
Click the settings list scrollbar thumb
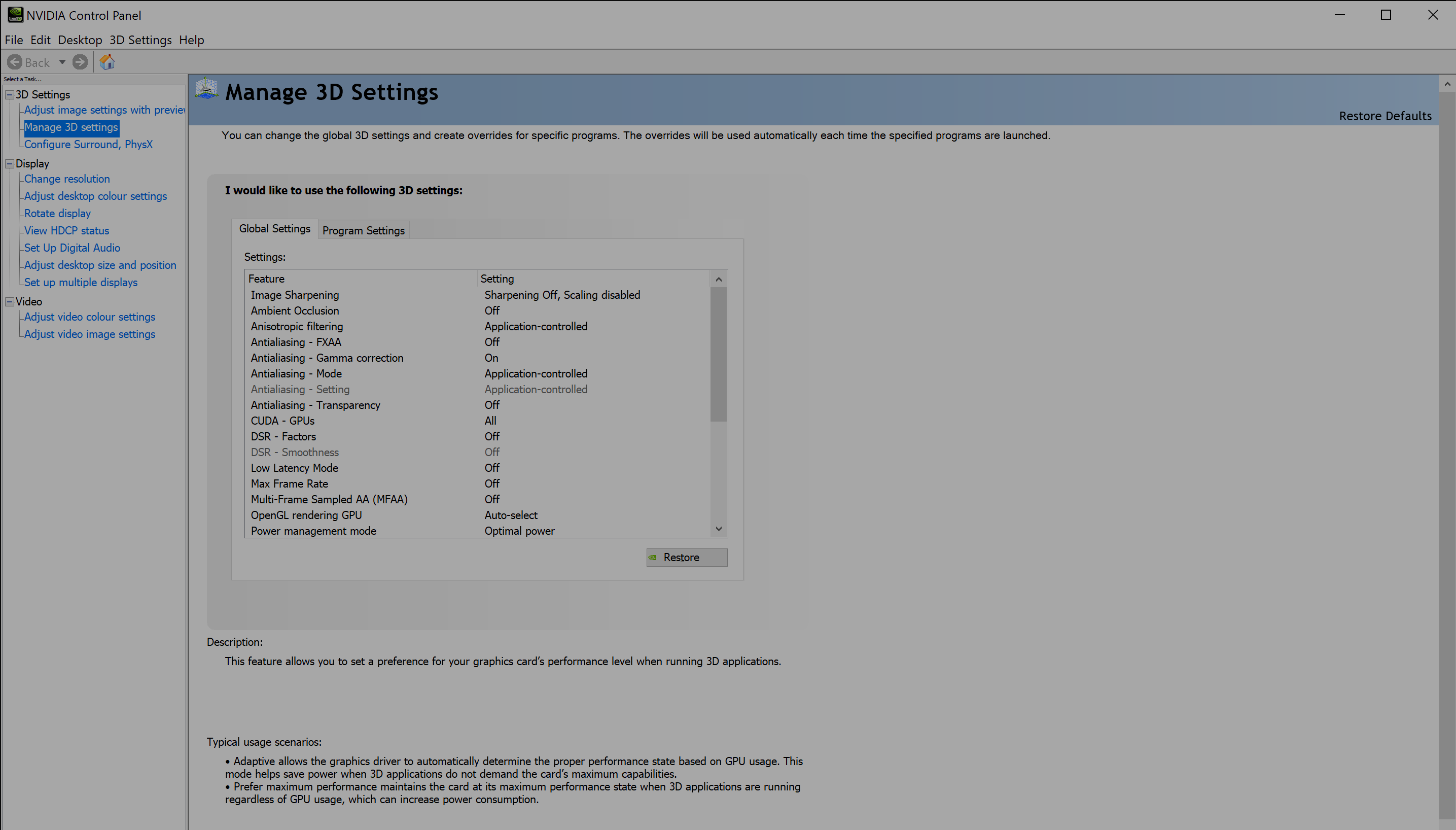(x=719, y=354)
